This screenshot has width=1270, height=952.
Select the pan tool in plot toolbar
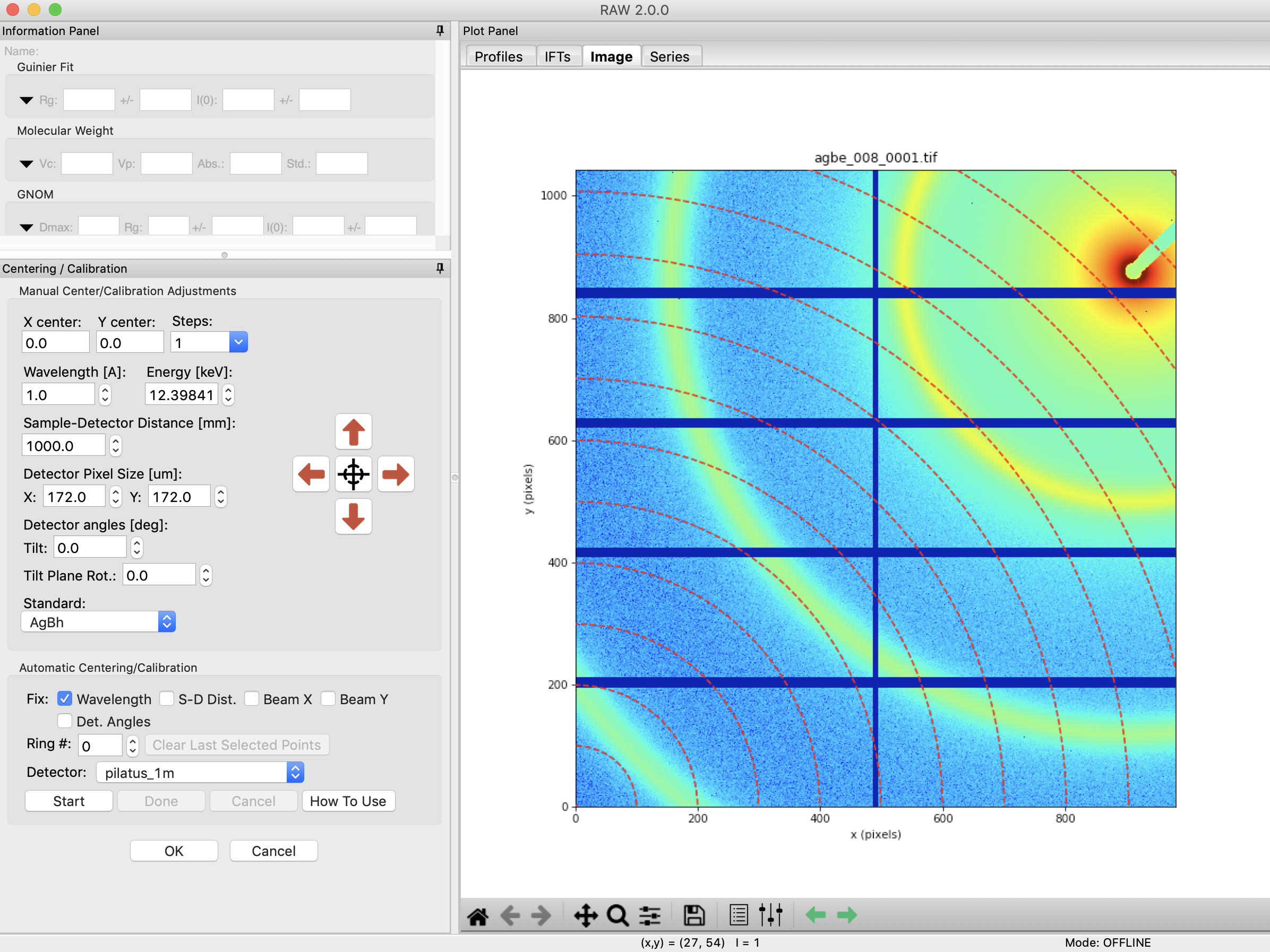click(x=585, y=916)
